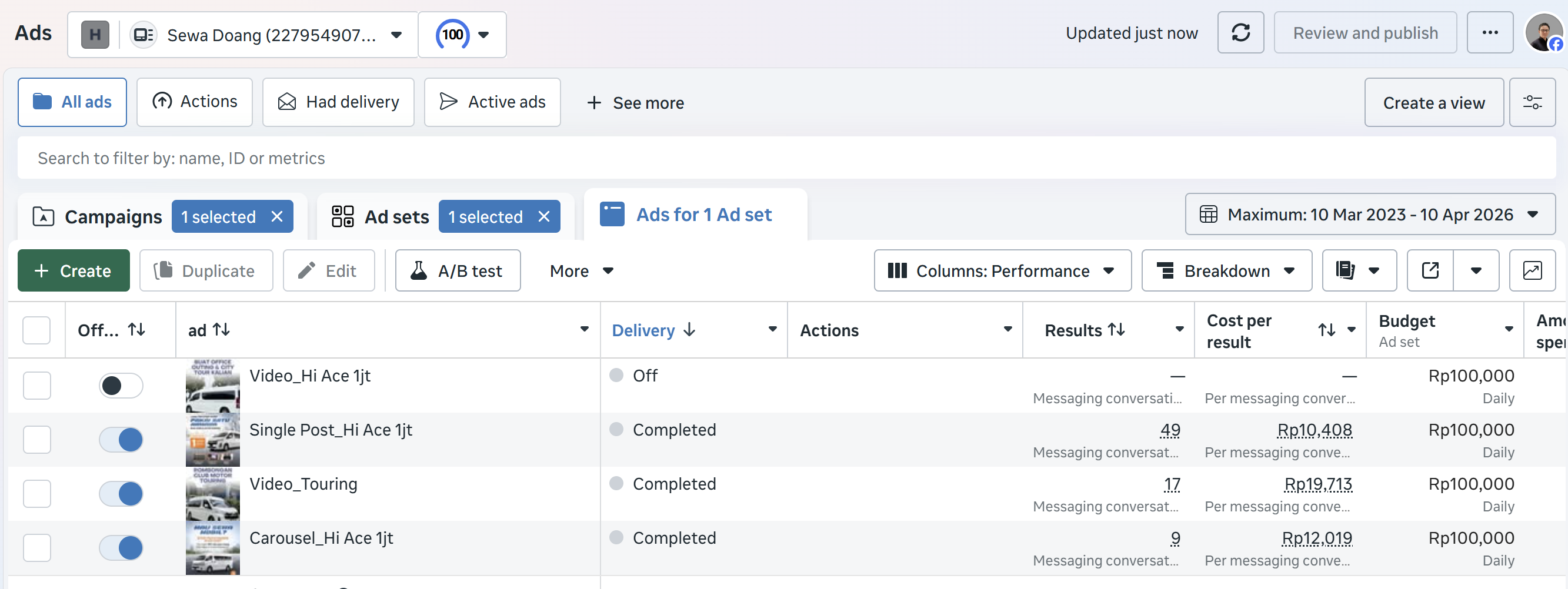
Task: Click the export report icon
Action: point(1429,270)
